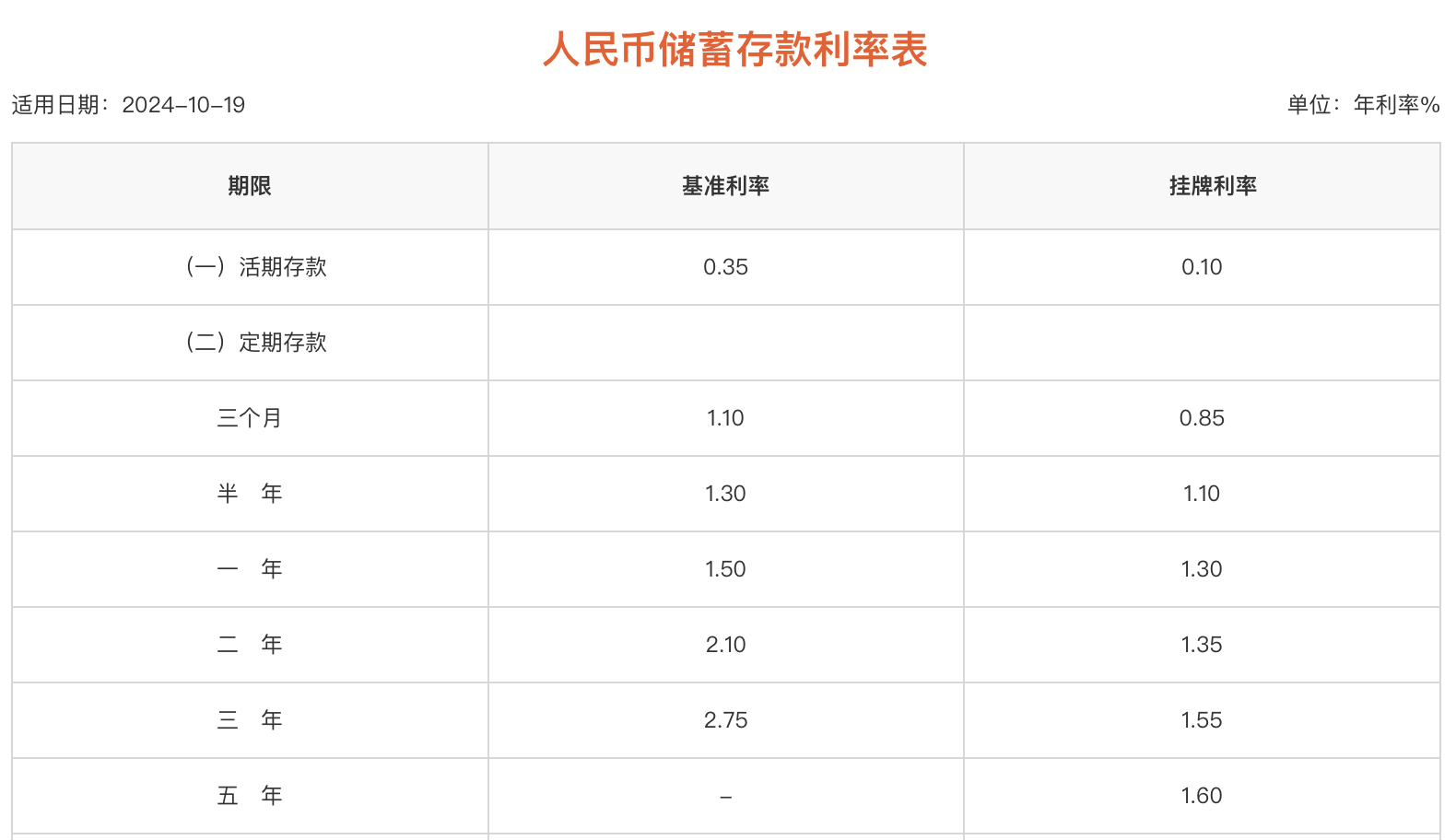1456x840 pixels.
Task: Click the 人民币储蓄存款利率表 page title
Action: point(734,50)
